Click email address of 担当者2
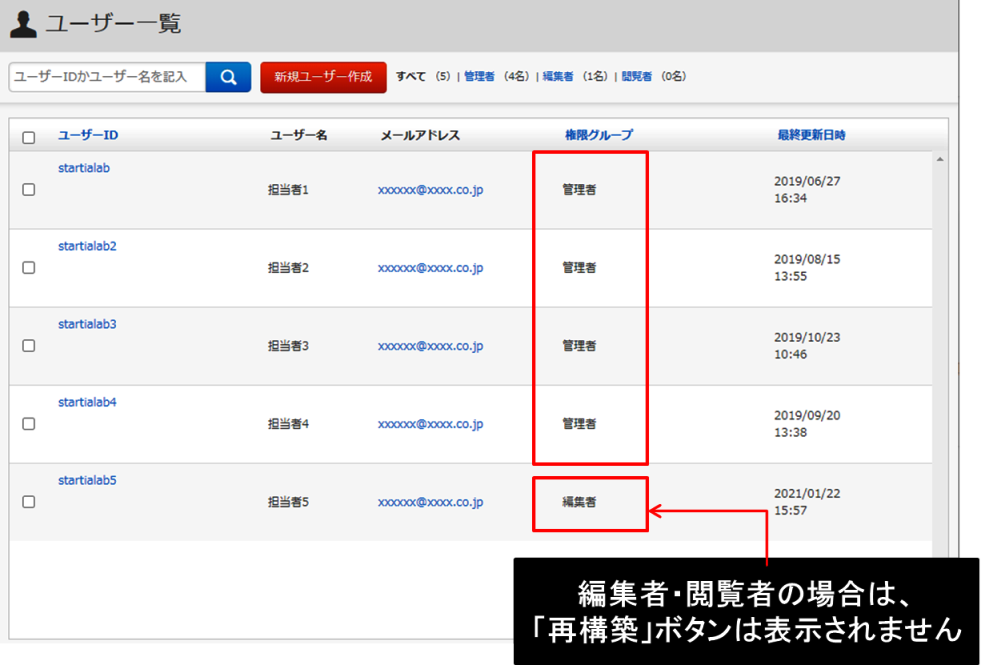Image resolution: width=981 pixels, height=665 pixels. (430, 268)
